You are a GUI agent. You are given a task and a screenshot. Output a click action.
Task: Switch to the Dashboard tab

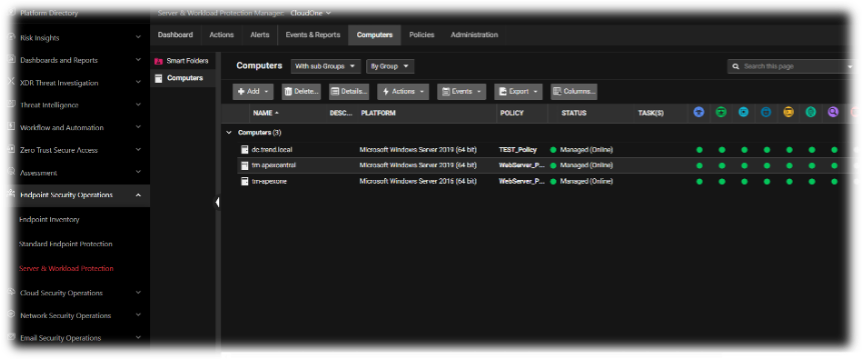(x=175, y=35)
